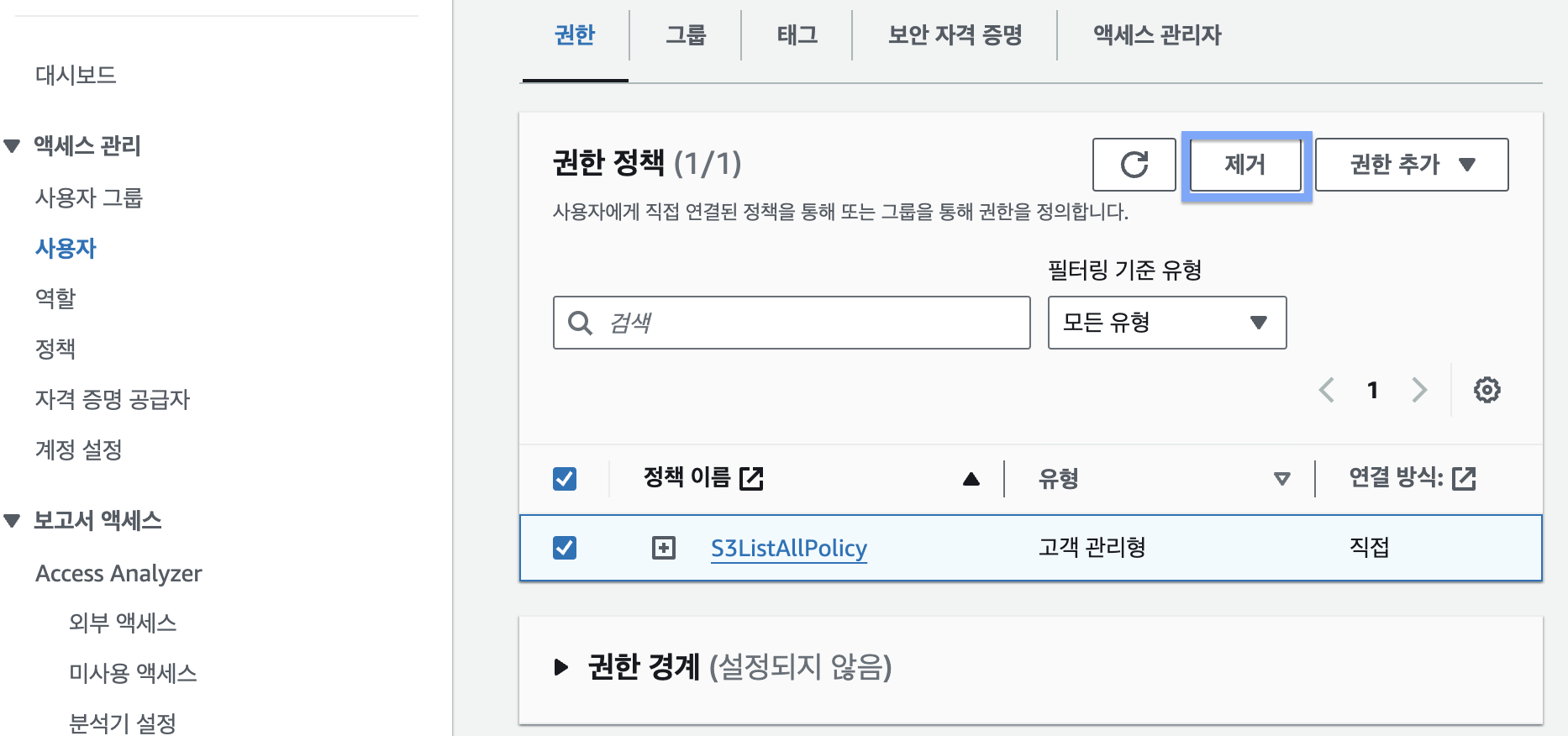Image resolution: width=1568 pixels, height=736 pixels.
Task: Click the refresh icon button
Action: (x=1134, y=165)
